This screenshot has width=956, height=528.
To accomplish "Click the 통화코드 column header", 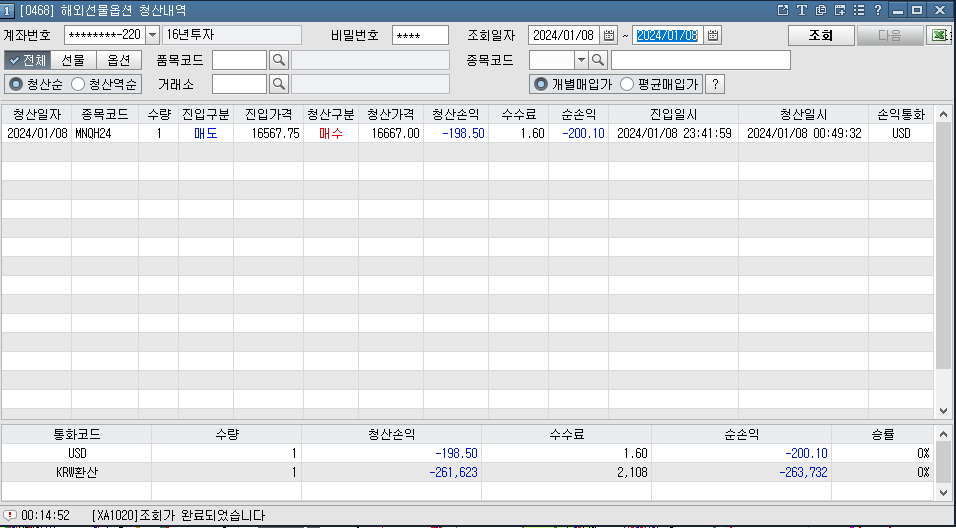I will (77, 434).
